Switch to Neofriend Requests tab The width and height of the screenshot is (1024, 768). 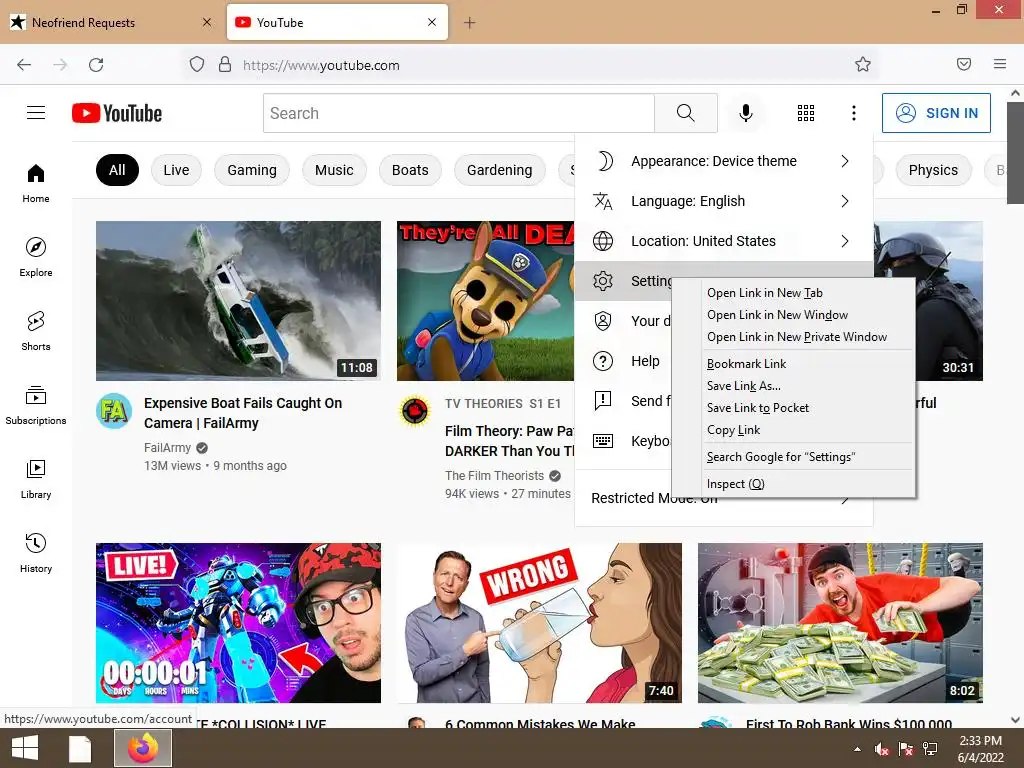click(111, 22)
